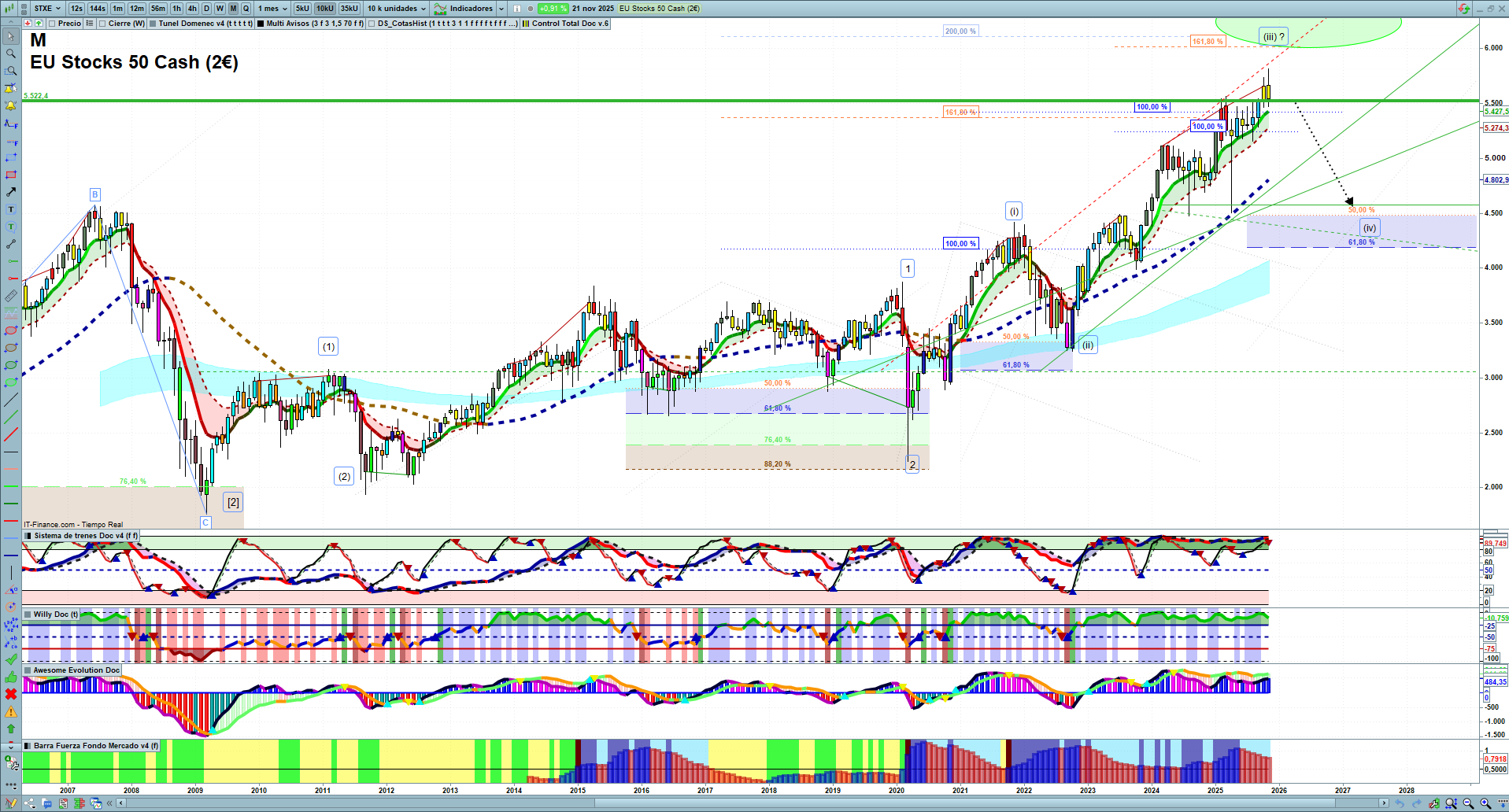Toggle the Barra Fuerza Fondo Mercado panel icon
The image size is (1509, 812).
28,746
